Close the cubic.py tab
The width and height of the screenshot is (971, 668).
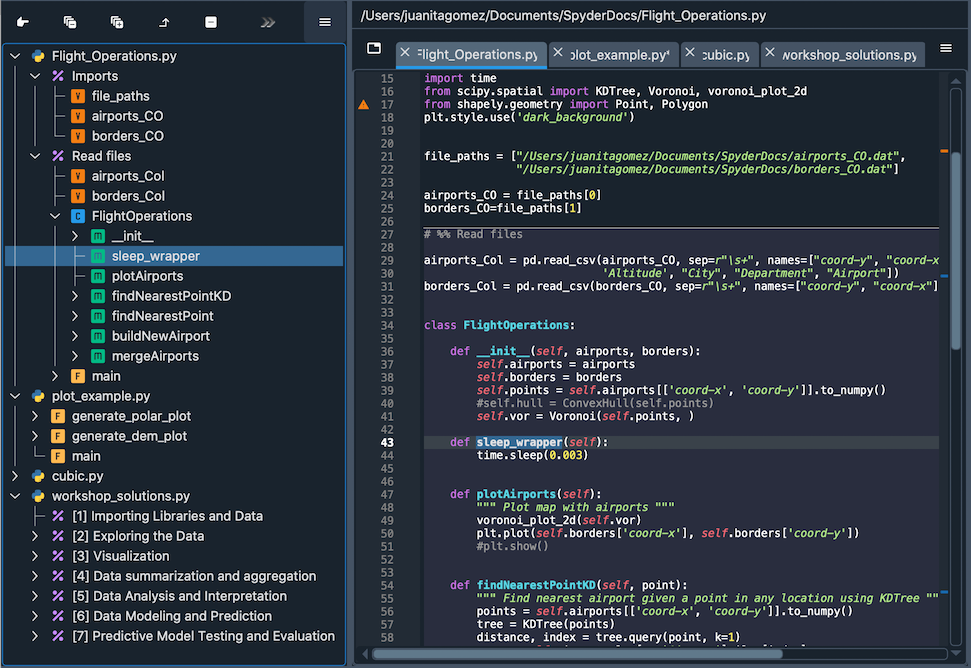pyautogui.click(x=691, y=54)
